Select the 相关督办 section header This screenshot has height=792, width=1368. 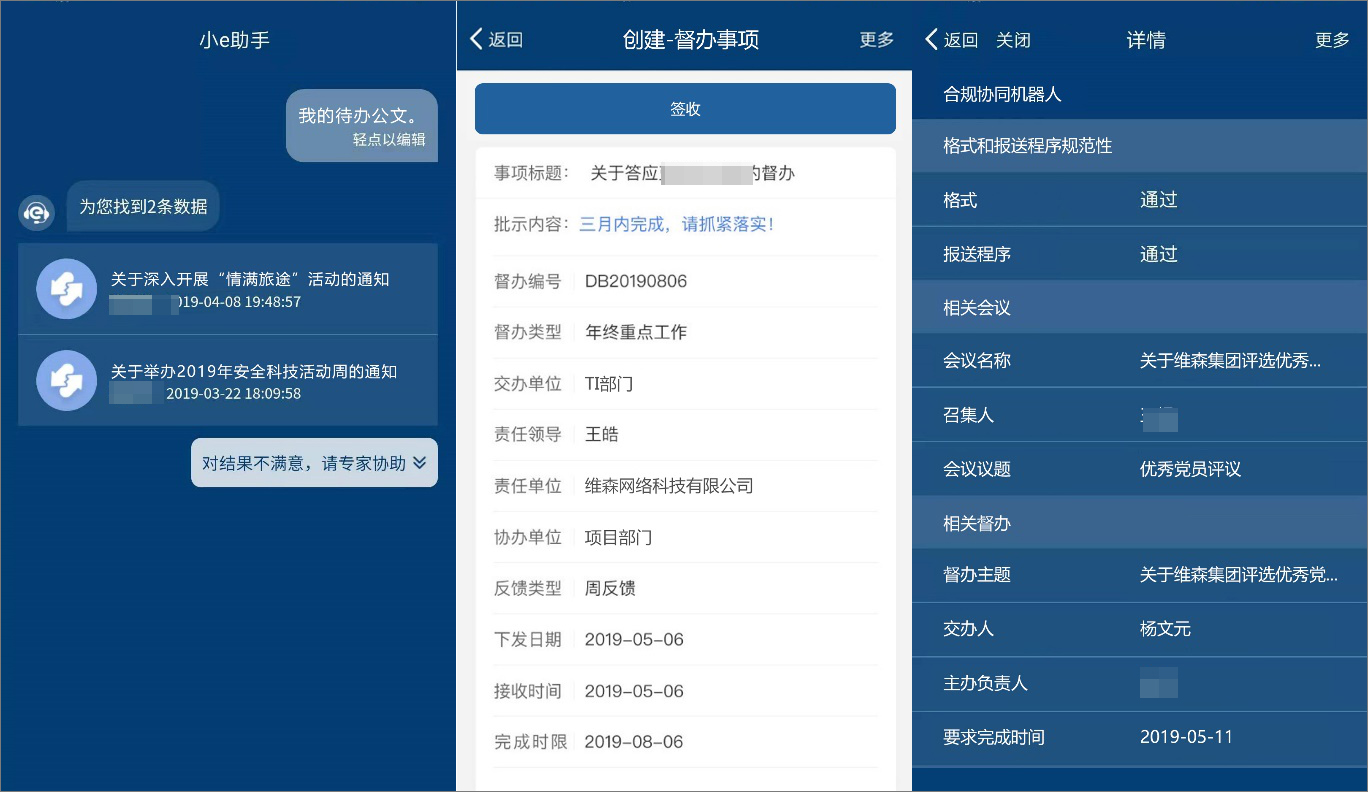pos(1140,523)
